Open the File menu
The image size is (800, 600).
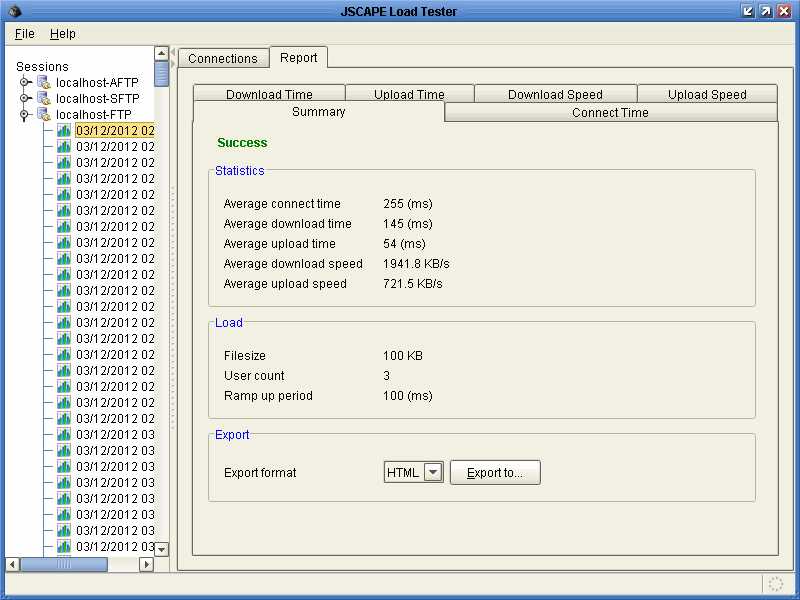24,34
